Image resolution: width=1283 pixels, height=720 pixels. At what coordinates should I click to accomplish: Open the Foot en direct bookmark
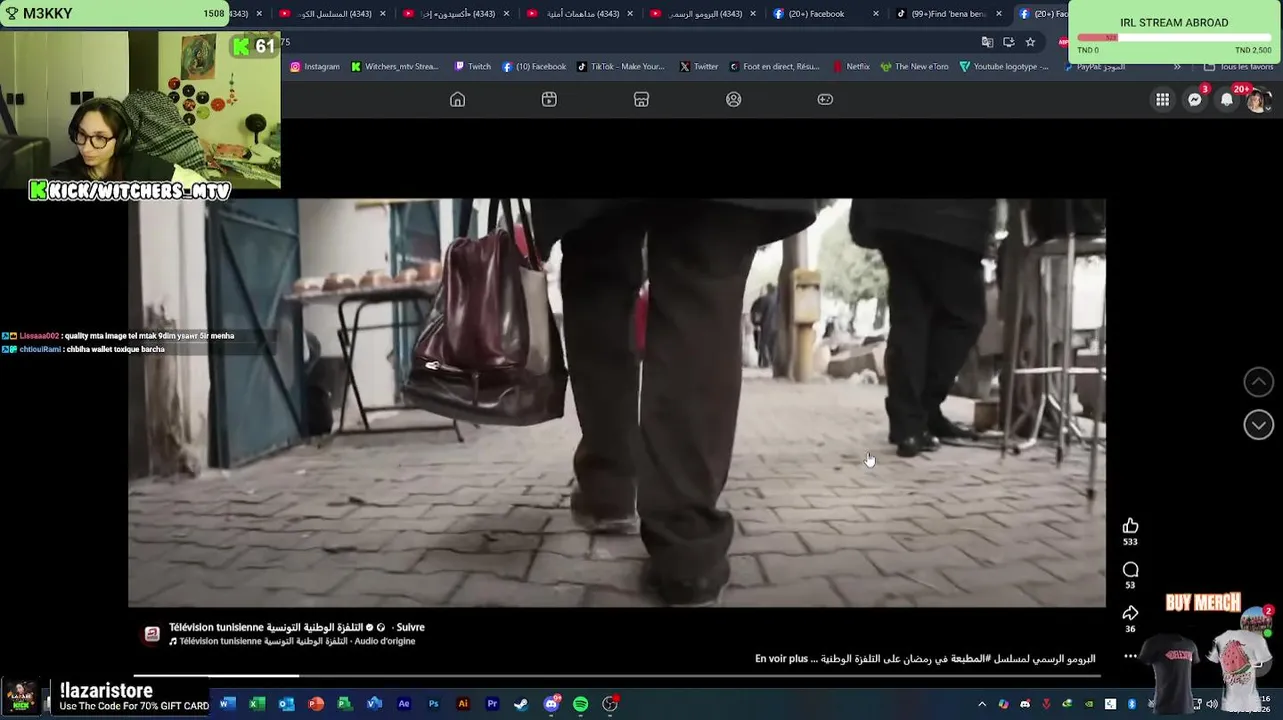775,67
